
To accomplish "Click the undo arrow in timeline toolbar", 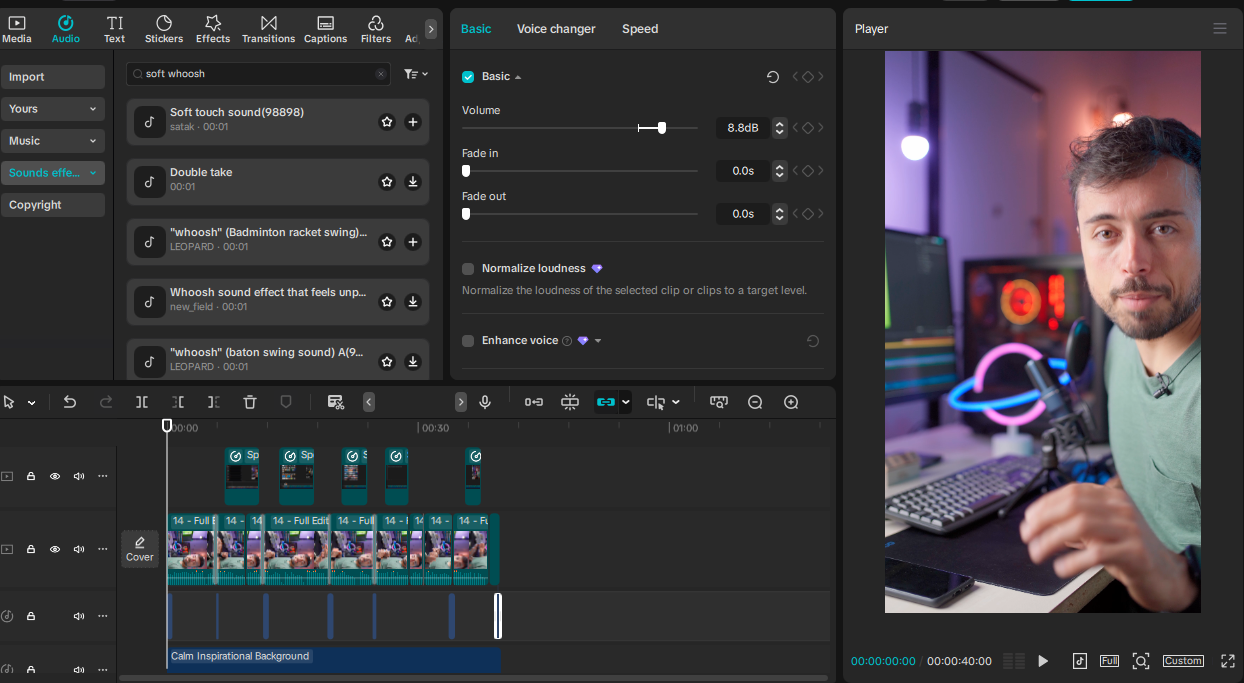I will 70,402.
